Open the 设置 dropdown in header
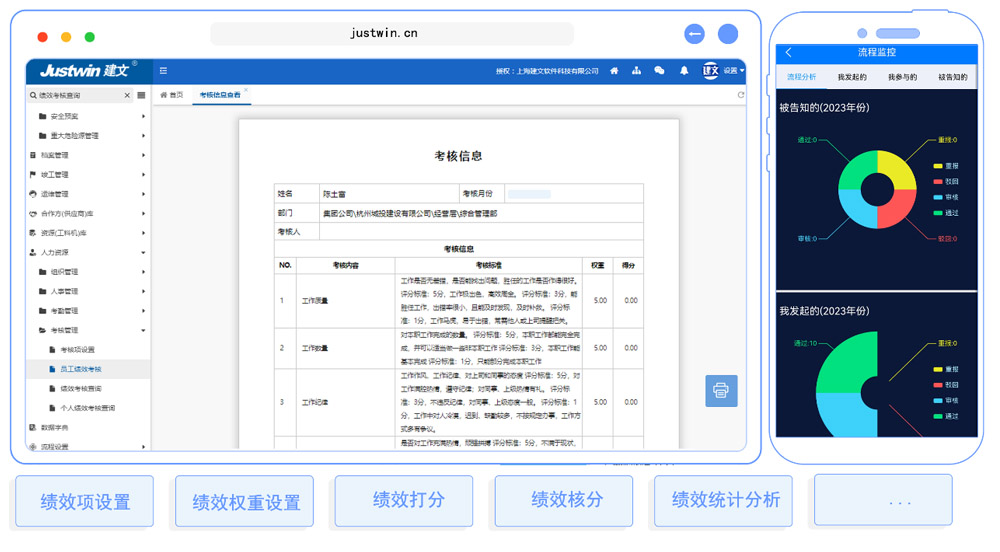Screen dimensions: 1000x552 click(734, 71)
